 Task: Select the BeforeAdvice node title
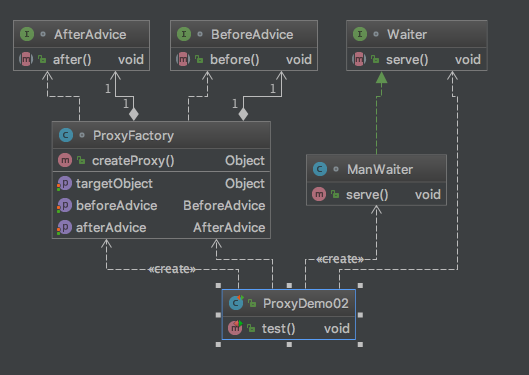click(x=252, y=34)
